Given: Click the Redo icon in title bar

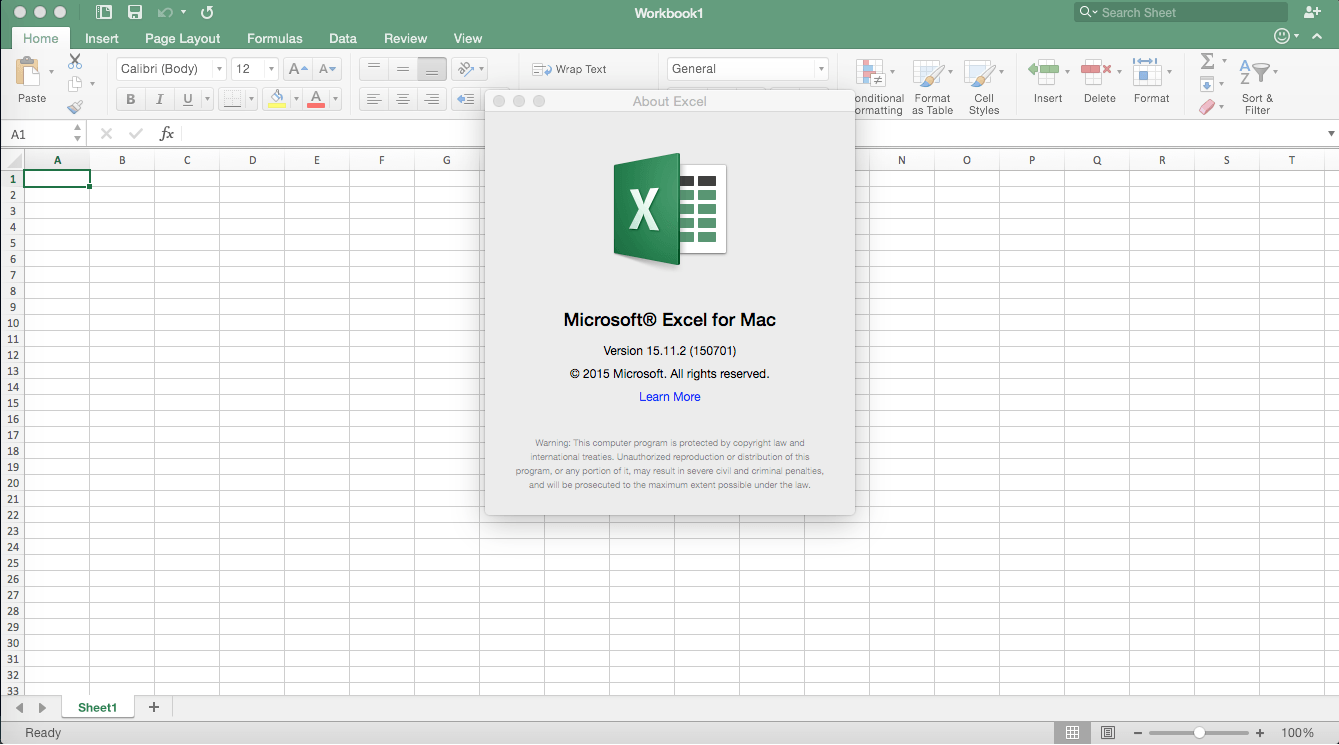Looking at the screenshot, I should pos(207,13).
